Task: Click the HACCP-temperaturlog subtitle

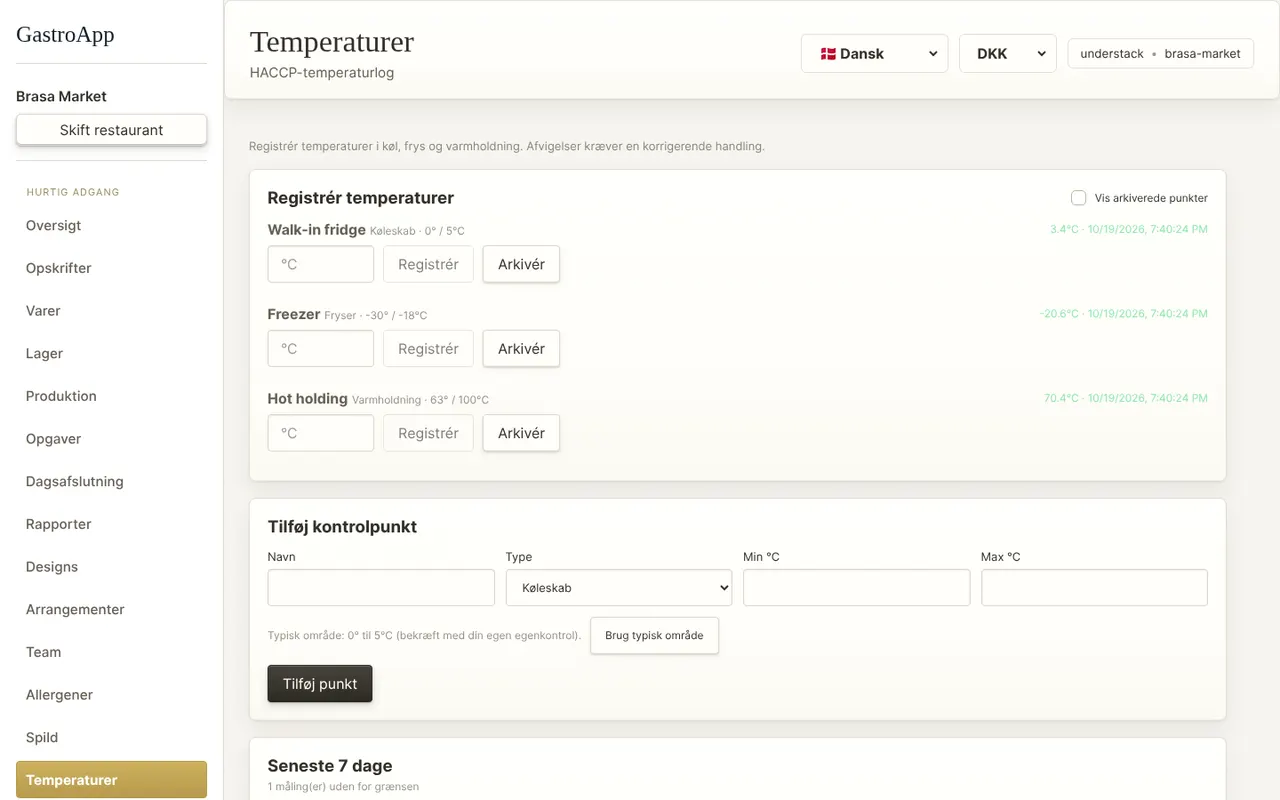Action: [322, 73]
